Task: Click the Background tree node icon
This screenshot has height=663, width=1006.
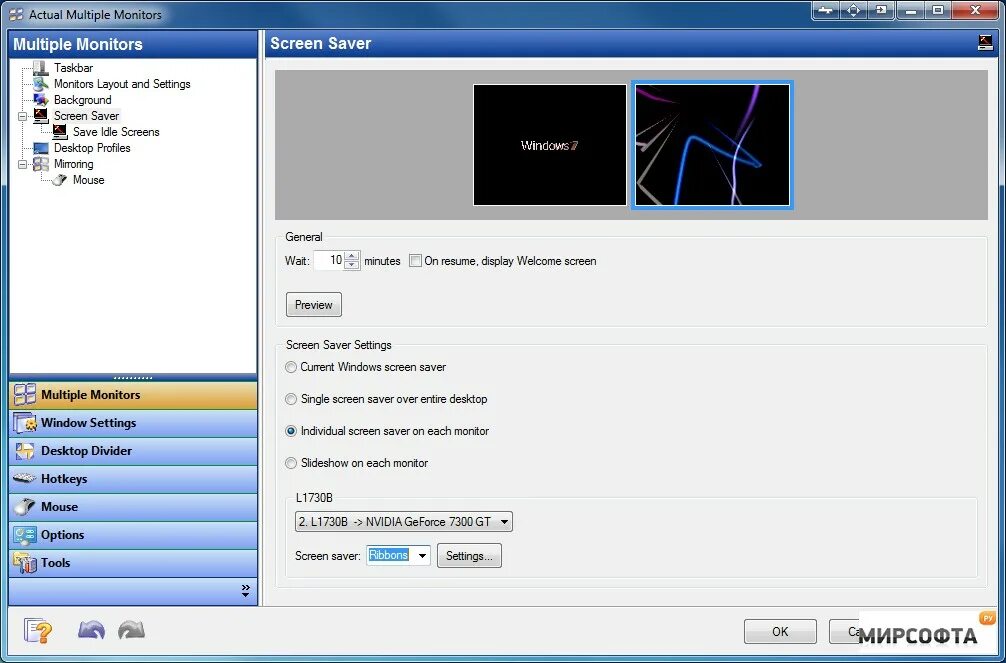Action: pos(40,99)
